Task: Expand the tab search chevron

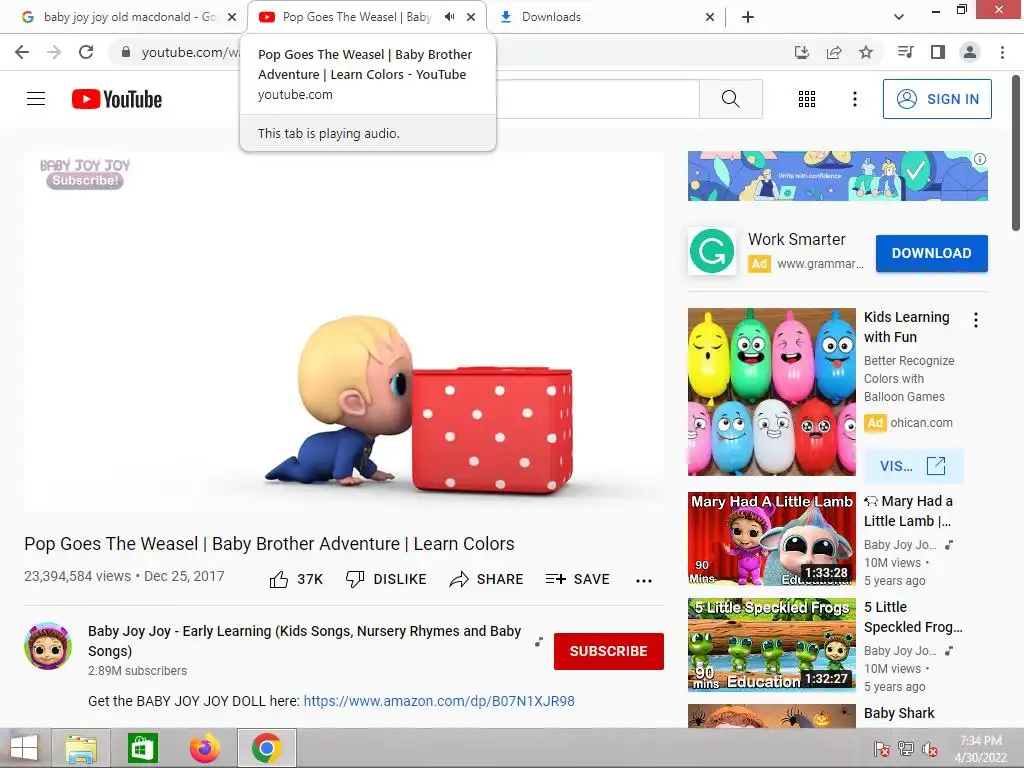Action: coord(899,17)
